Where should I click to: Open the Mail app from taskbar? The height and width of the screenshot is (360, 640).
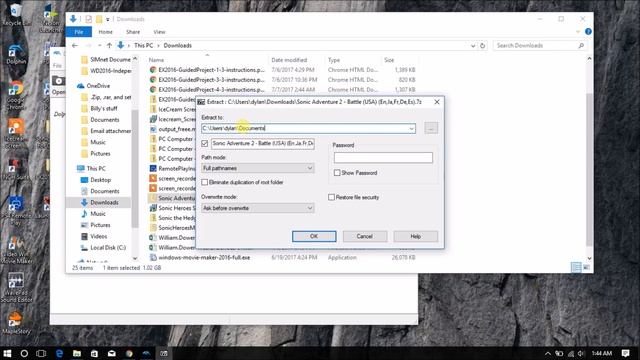pos(111,353)
